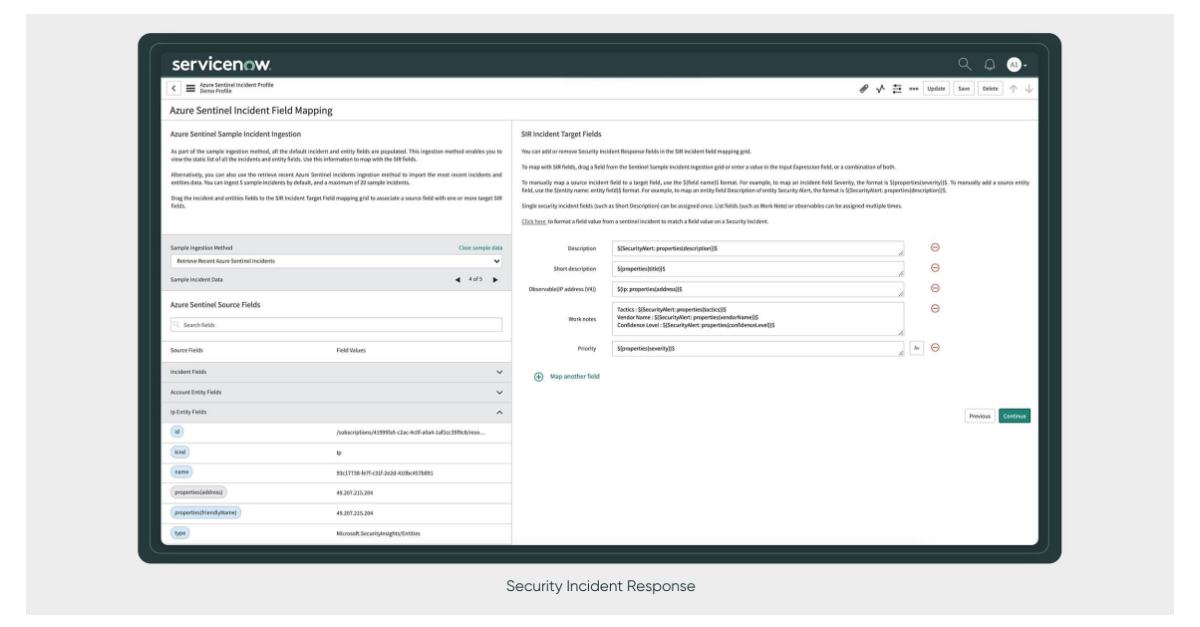Screen dimensions: 1200x627
Task: Click the personalize form settings icon
Action: pyautogui.click(x=897, y=87)
